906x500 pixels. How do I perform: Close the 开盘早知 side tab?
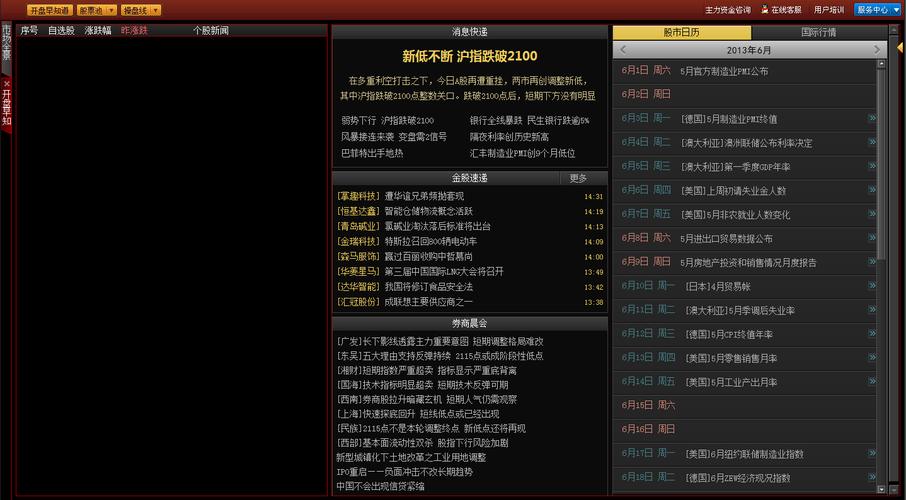pyautogui.click(x=6, y=83)
